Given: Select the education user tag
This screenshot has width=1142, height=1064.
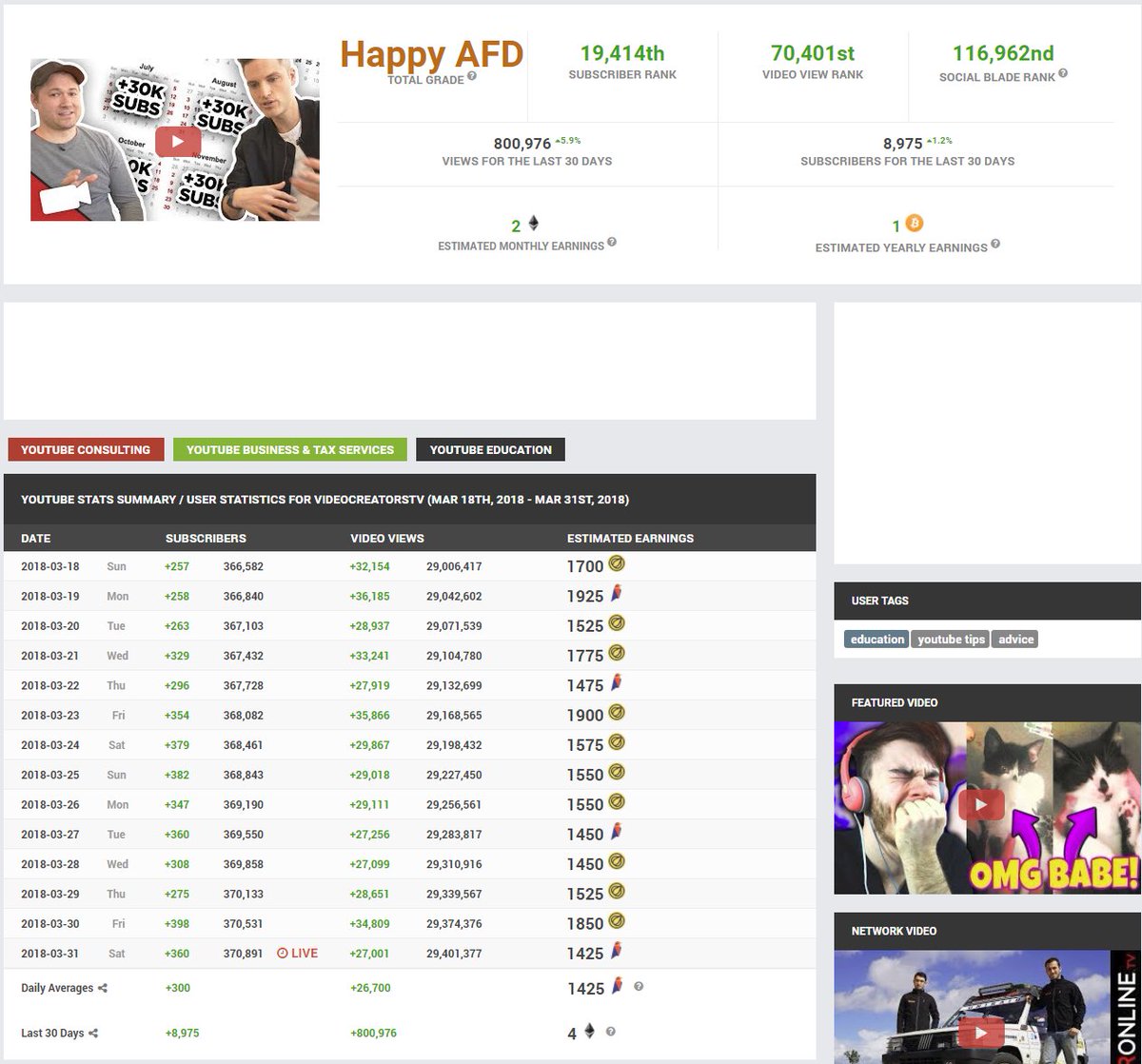Looking at the screenshot, I should (x=877, y=640).
